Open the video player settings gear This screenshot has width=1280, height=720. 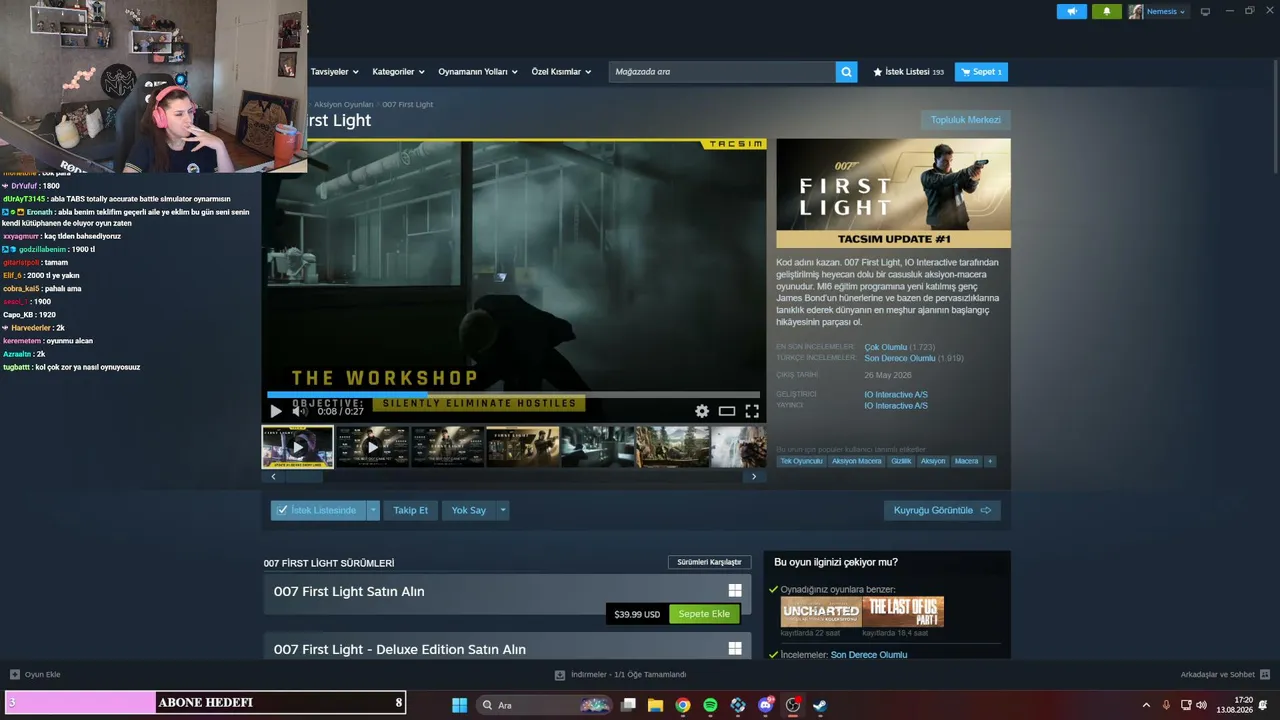pos(702,411)
